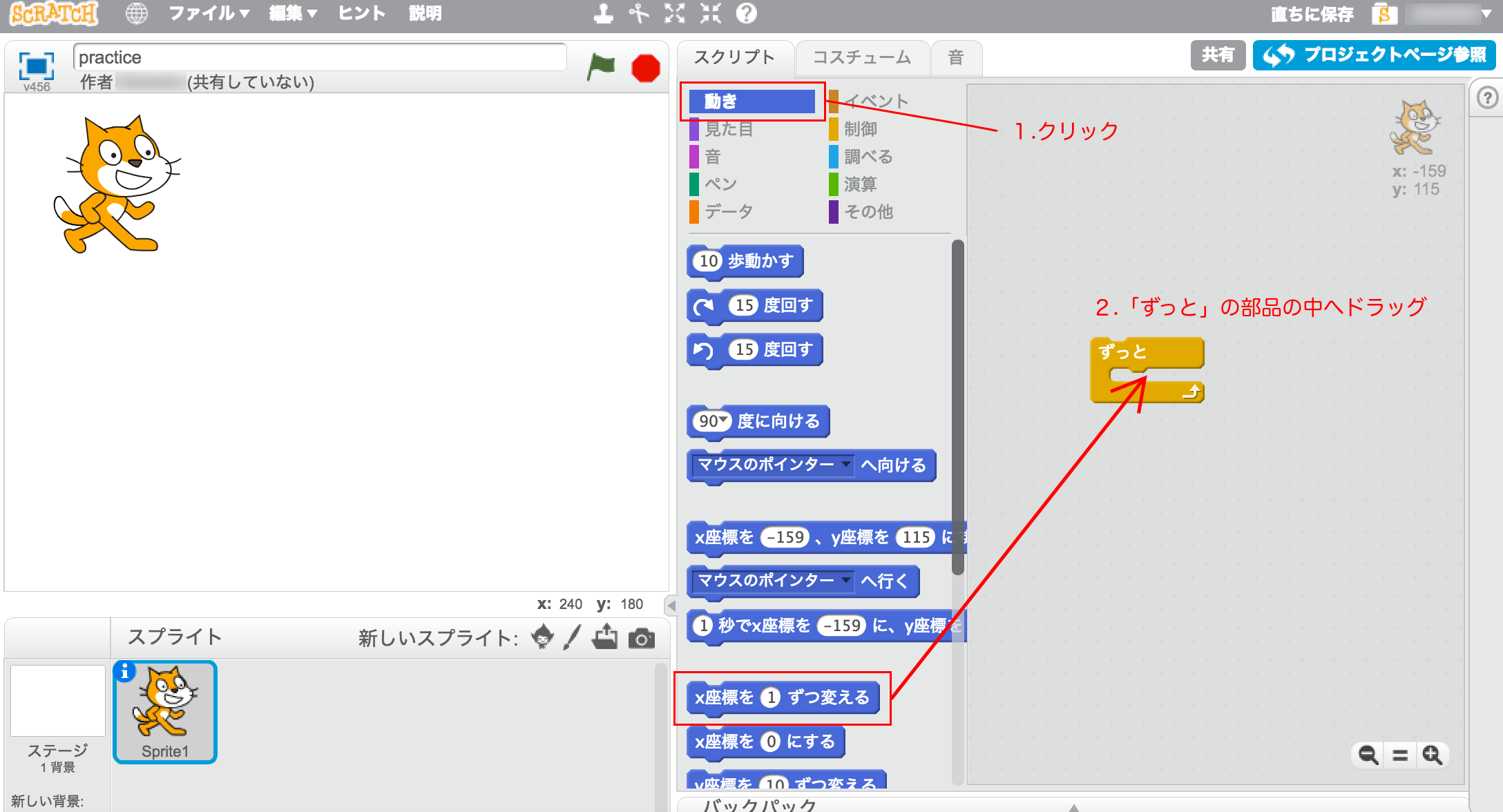Open the help panel question mark at right
The width and height of the screenshot is (1503, 812).
pos(1488,97)
